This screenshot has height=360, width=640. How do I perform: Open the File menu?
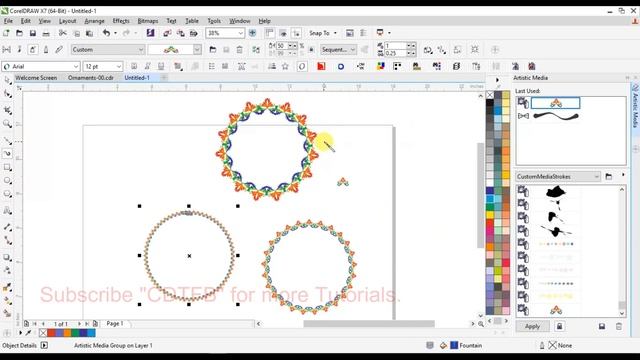point(8,21)
